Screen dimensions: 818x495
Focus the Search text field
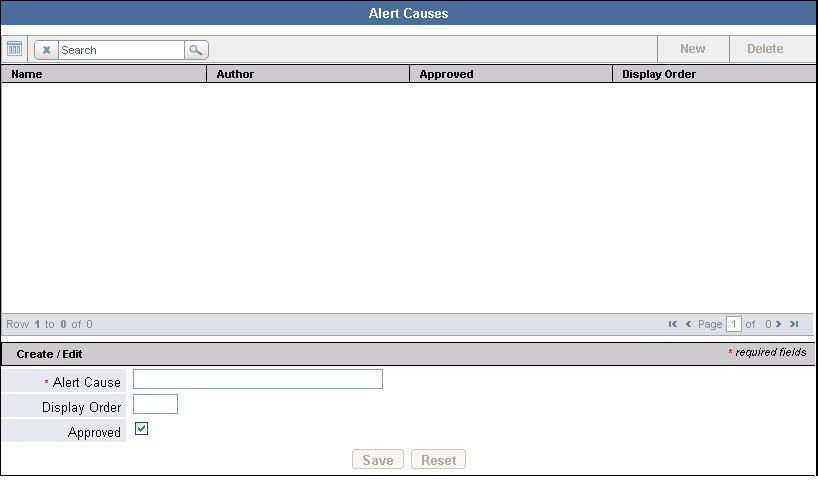121,50
